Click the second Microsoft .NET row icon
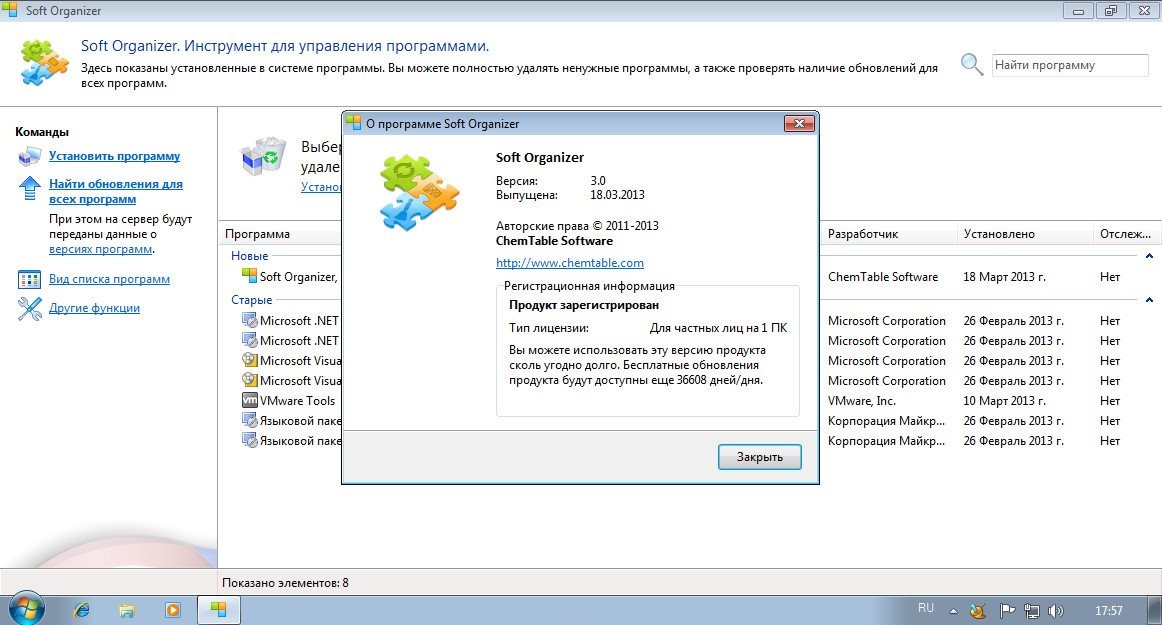This screenshot has width=1162, height=625. click(250, 340)
